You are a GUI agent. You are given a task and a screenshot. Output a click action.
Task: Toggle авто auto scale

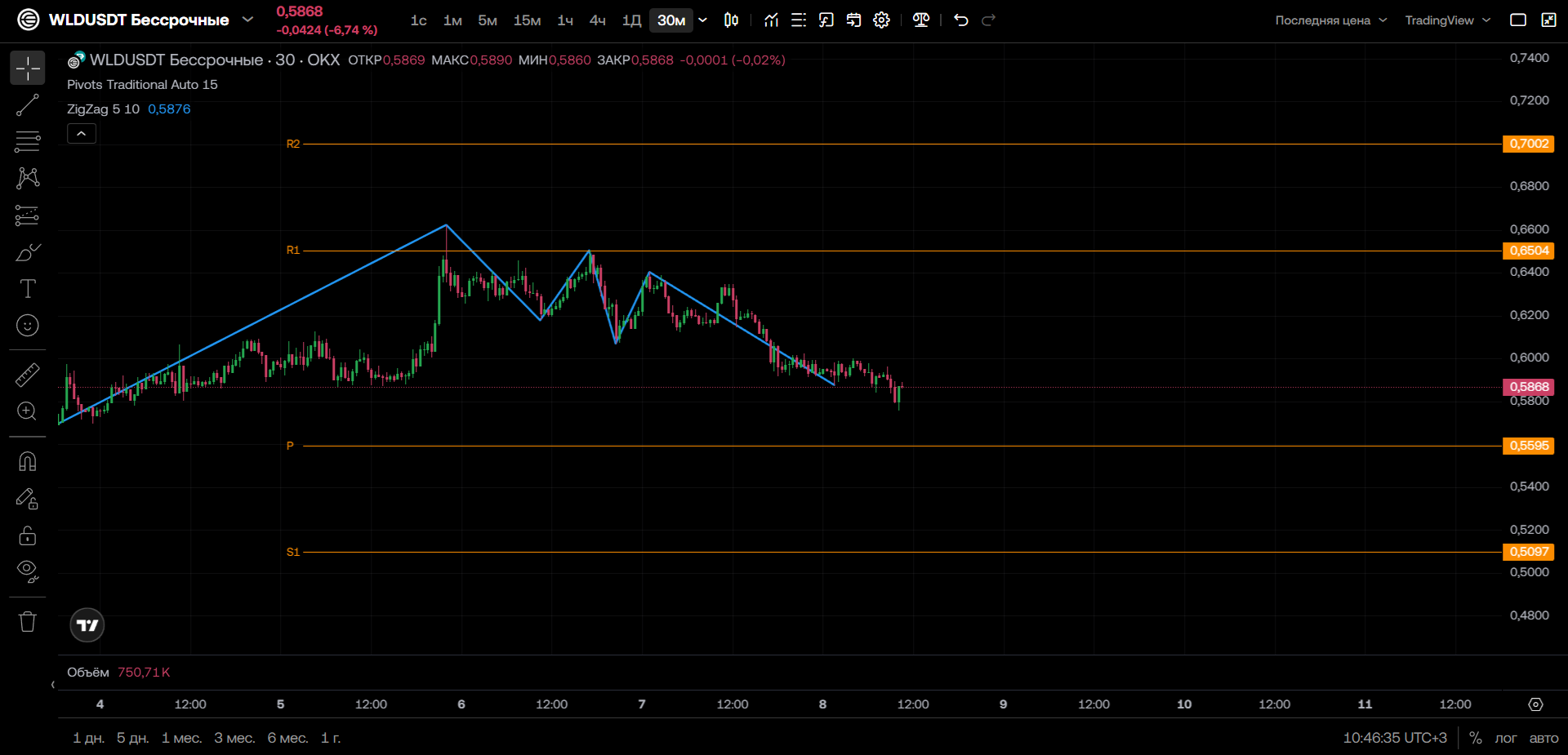pyautogui.click(x=1543, y=738)
